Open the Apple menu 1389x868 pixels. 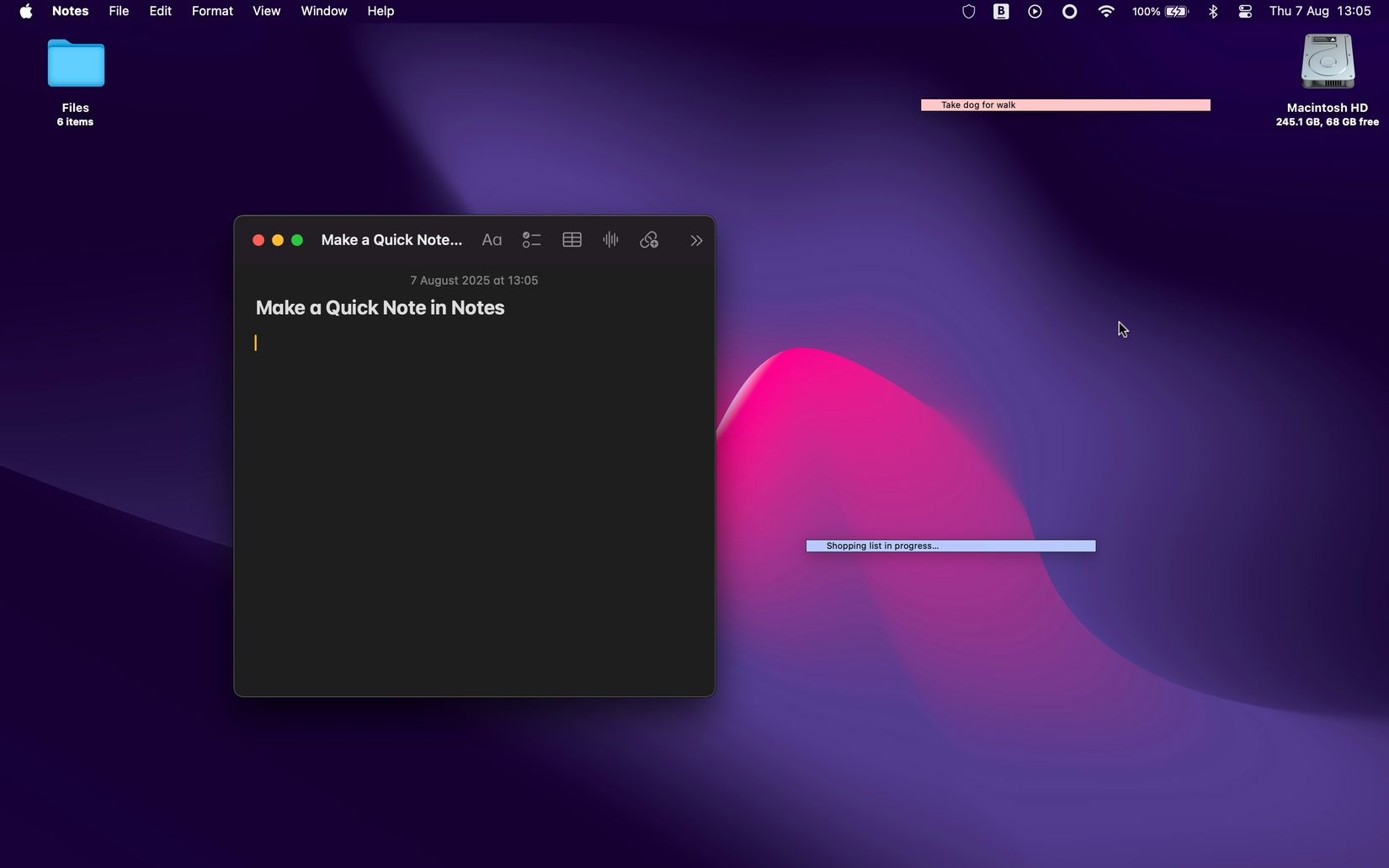[x=26, y=11]
